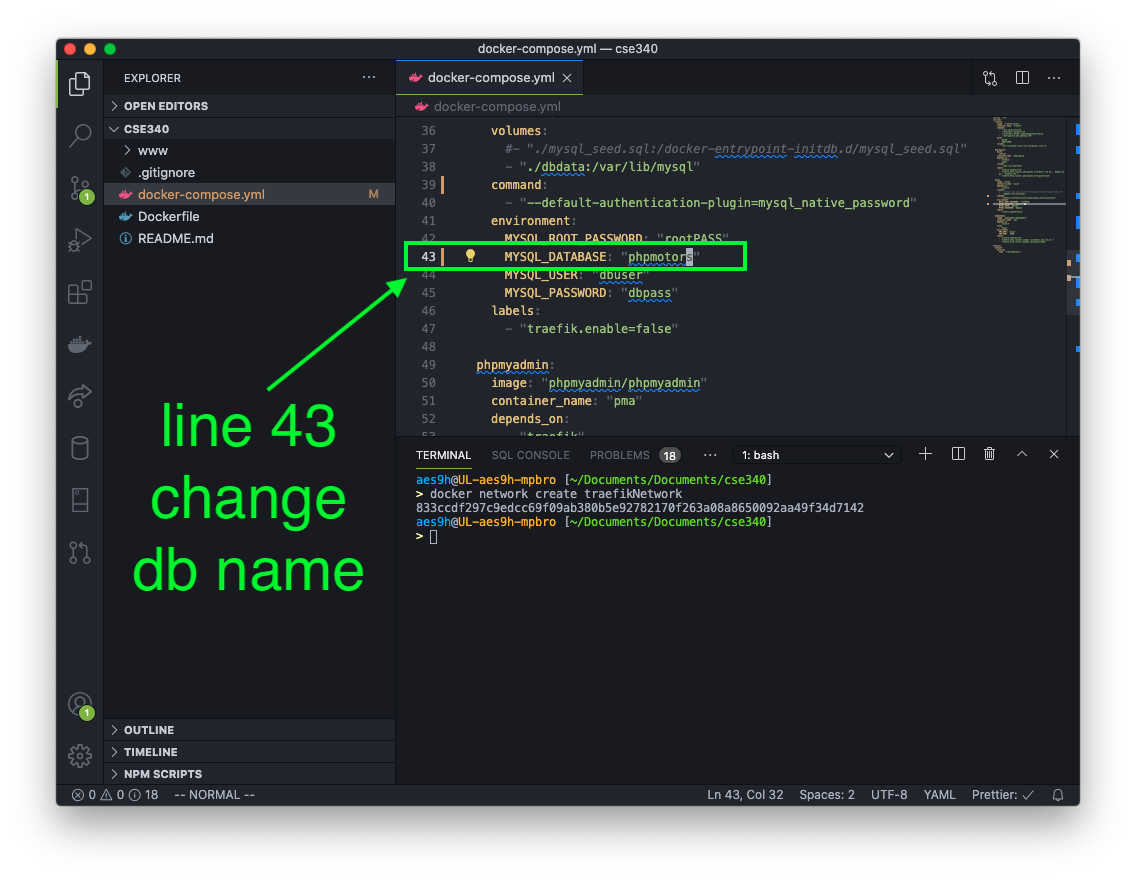Create a new terminal with plus icon
Viewport: 1136px width, 880px height.
point(925,454)
